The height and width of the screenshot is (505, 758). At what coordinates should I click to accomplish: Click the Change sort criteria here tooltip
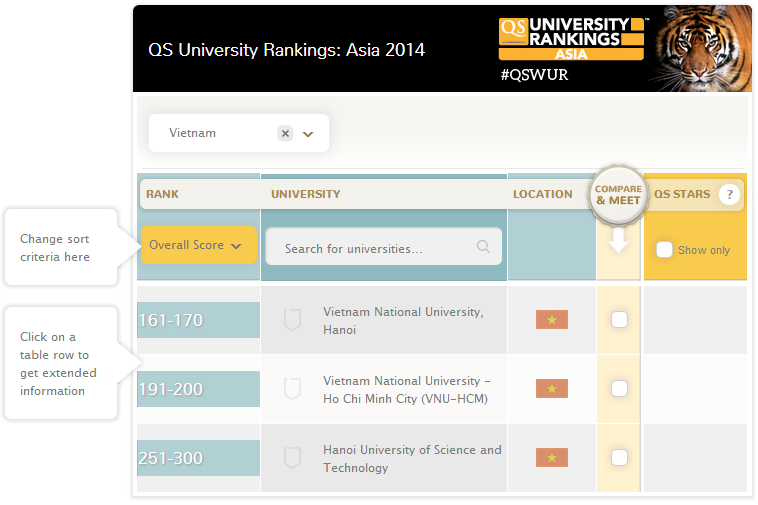(61, 247)
